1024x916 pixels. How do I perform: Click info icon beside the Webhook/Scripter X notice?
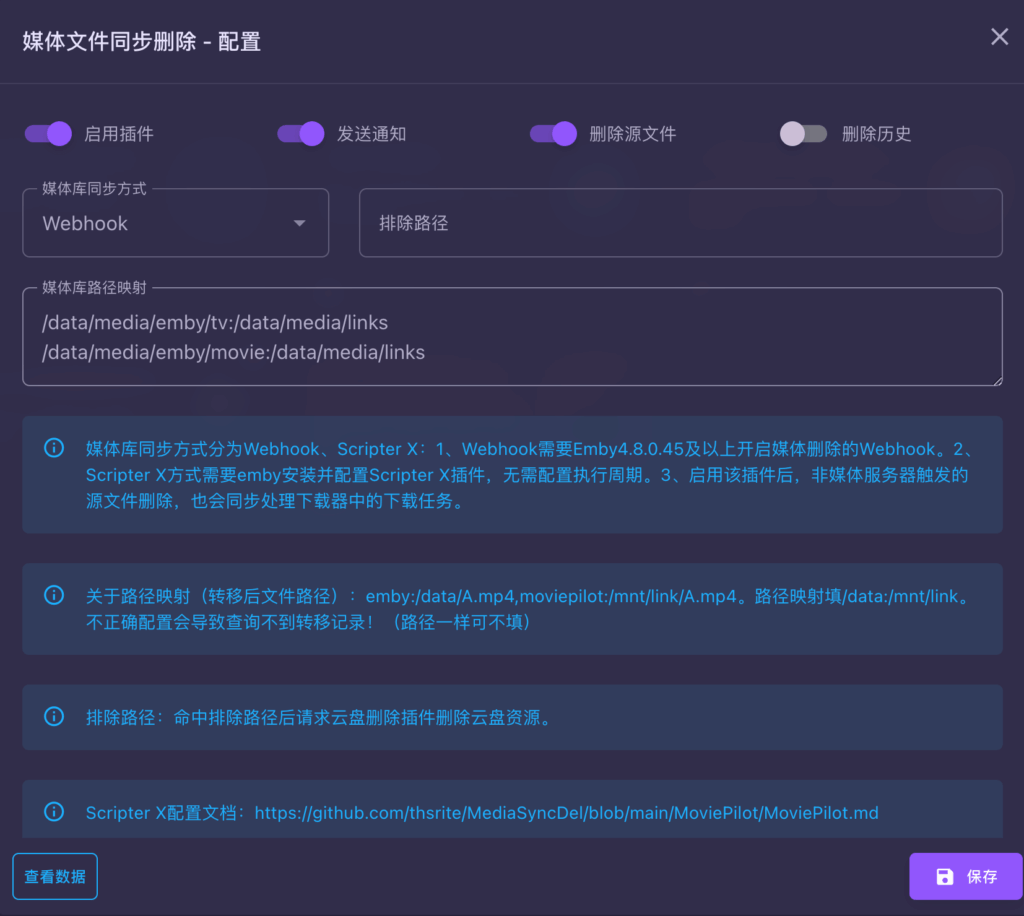pos(54,447)
